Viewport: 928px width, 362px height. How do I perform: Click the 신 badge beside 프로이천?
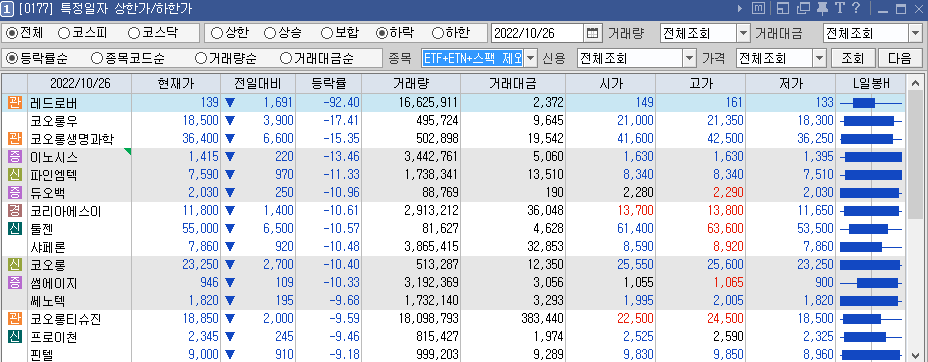[14, 337]
